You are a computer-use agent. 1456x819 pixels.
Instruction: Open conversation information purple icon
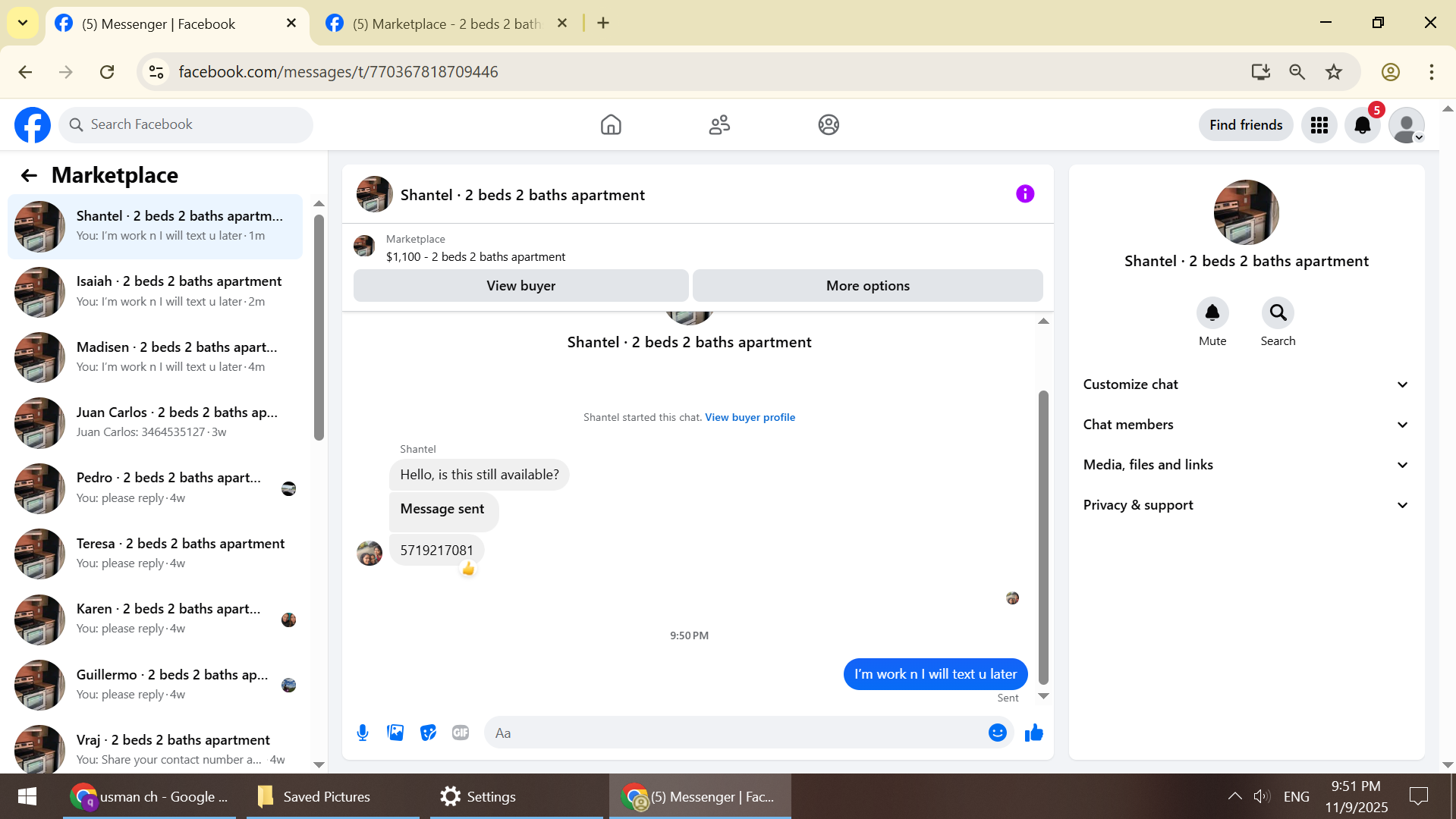tap(1025, 194)
